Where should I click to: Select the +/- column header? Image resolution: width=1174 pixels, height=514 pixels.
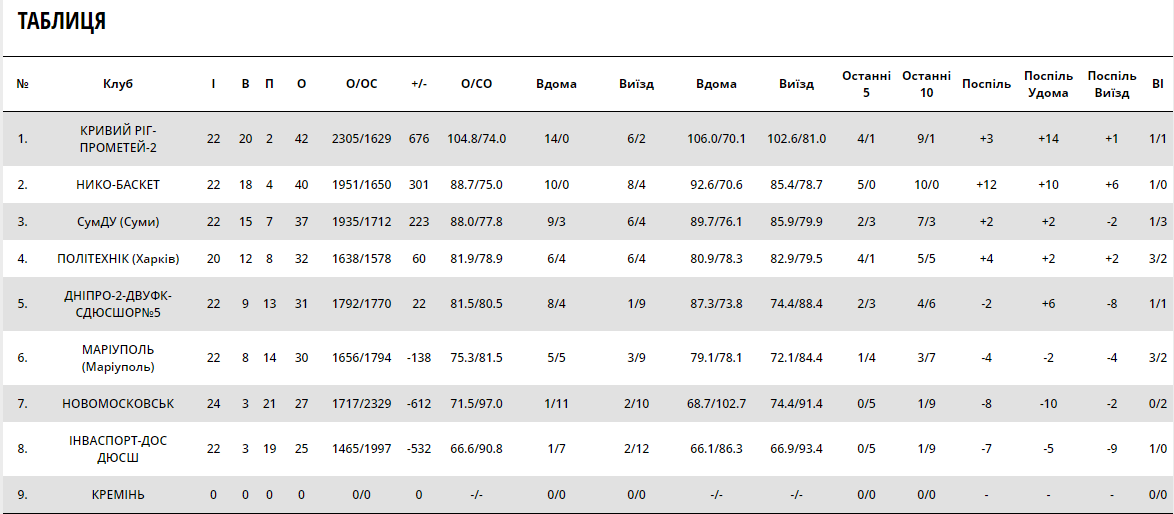coord(419,84)
